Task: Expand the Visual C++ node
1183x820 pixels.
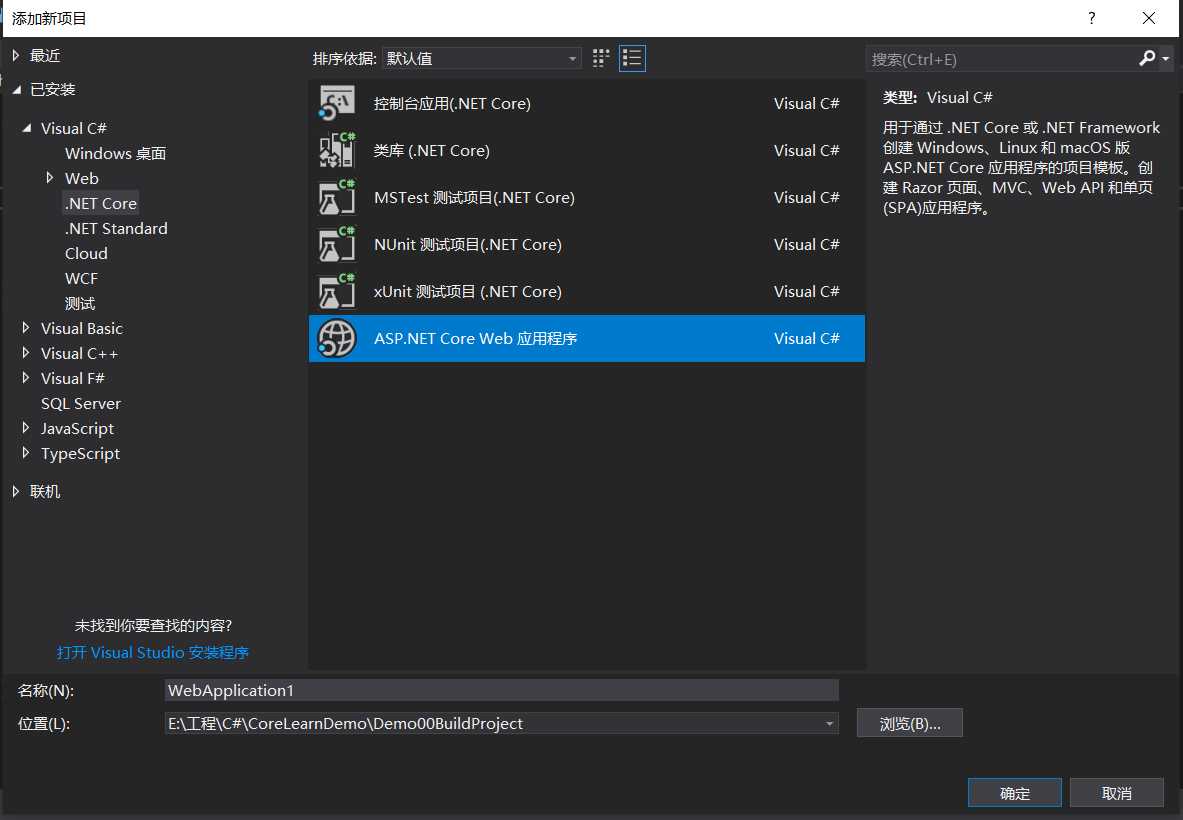Action: [26, 353]
